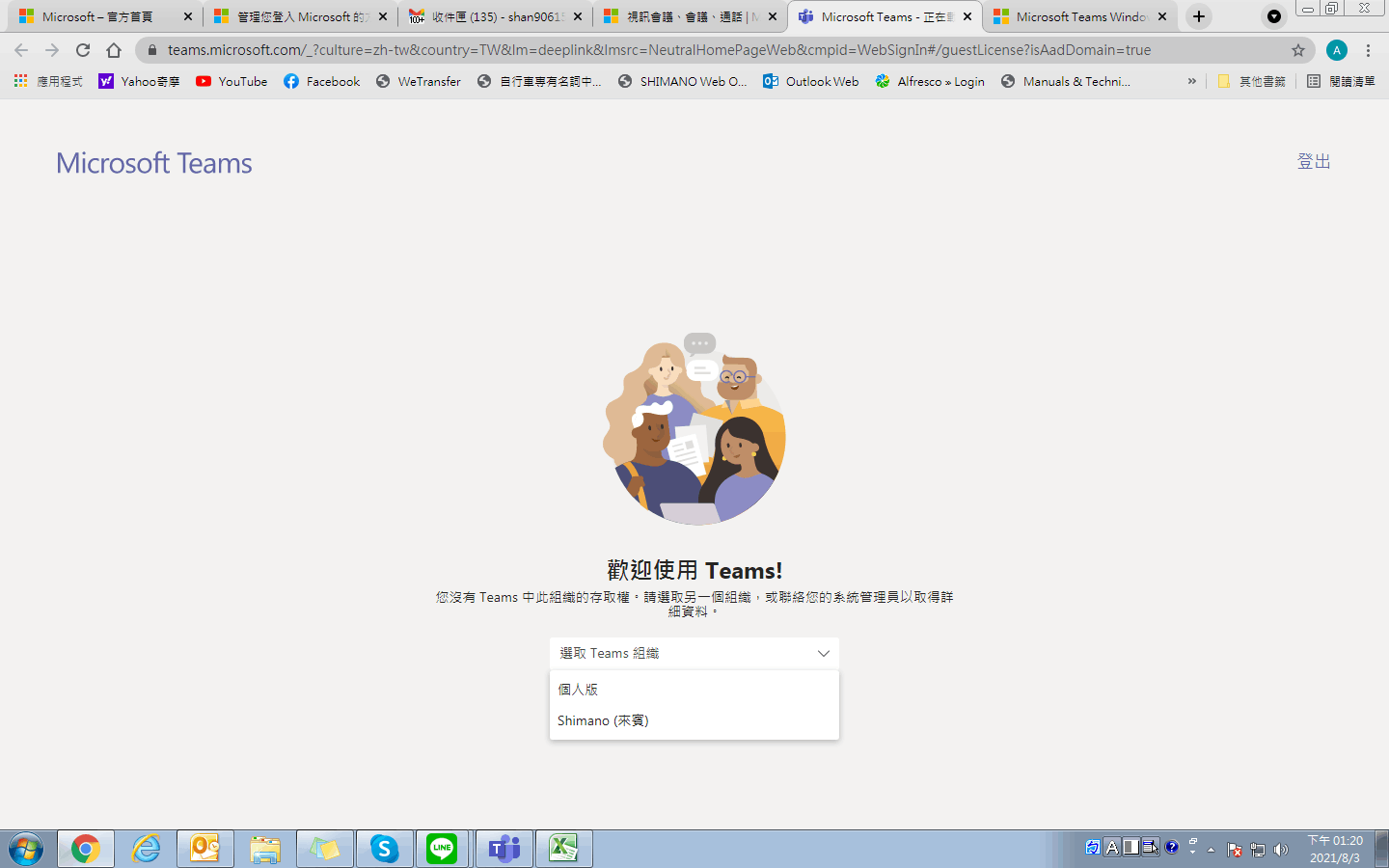
Task: Open 自行車專有名詞中 bookmark
Action: (539, 81)
